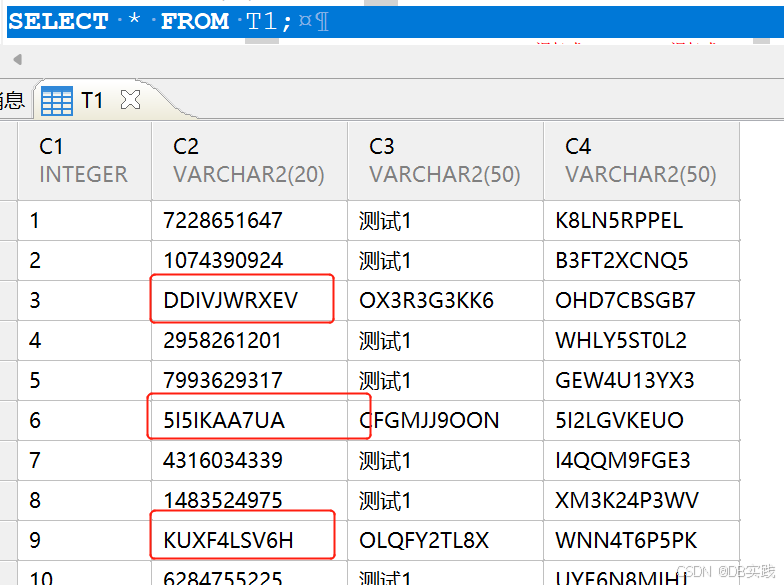Click cell K8LN5RPPEL in C4
This screenshot has height=585, width=784.
pyautogui.click(x=642, y=220)
